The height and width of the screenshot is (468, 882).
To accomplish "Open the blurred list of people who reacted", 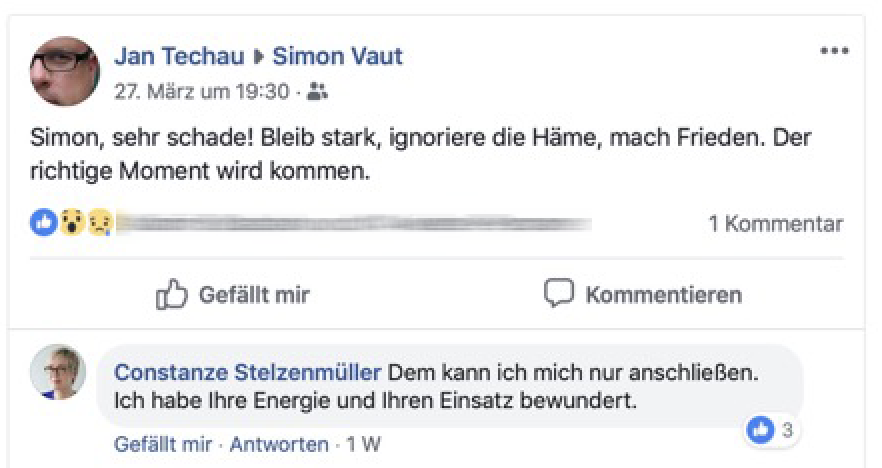I will coord(350,223).
